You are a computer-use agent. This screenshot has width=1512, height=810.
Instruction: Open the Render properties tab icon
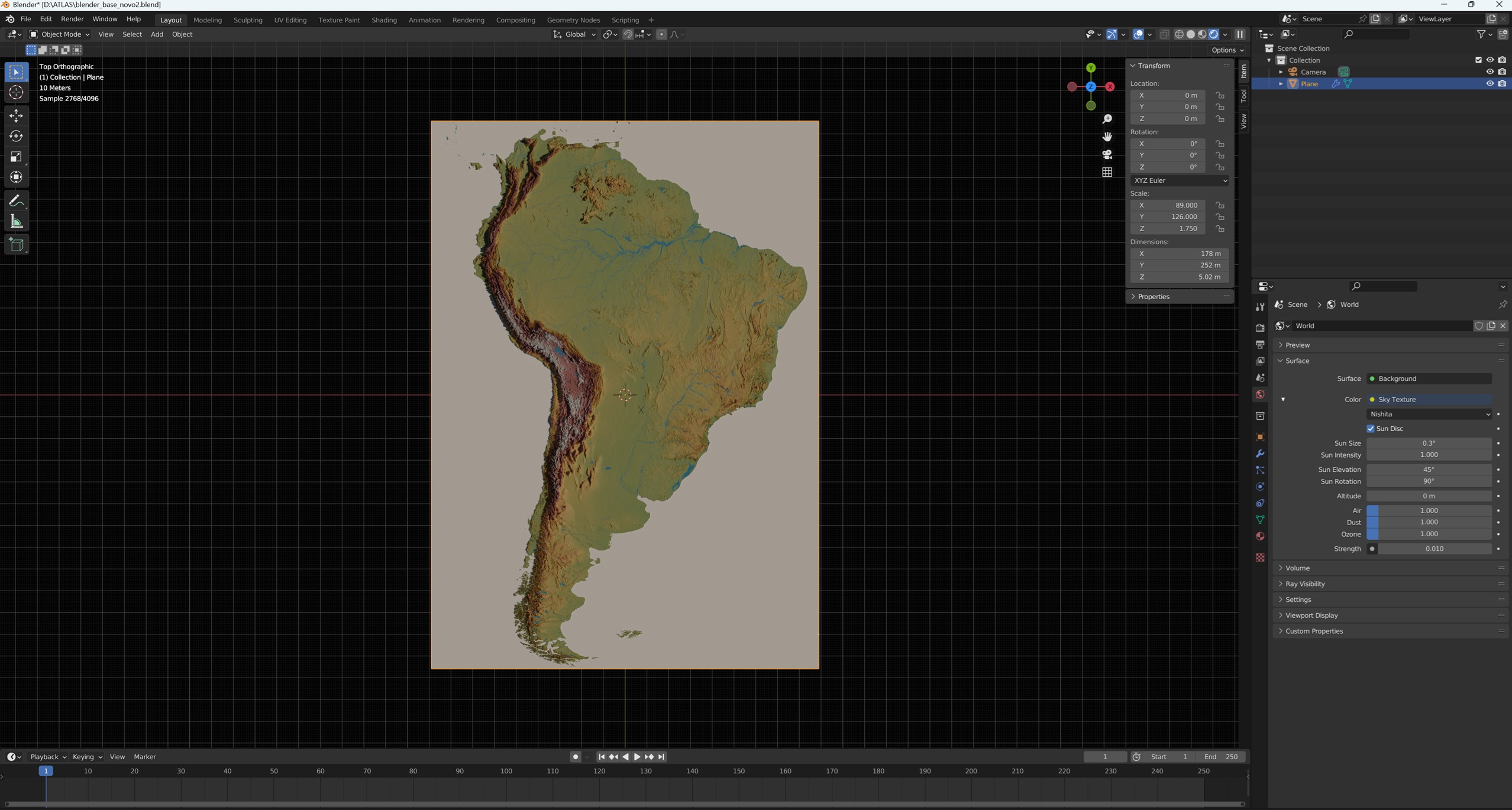[x=1260, y=328]
